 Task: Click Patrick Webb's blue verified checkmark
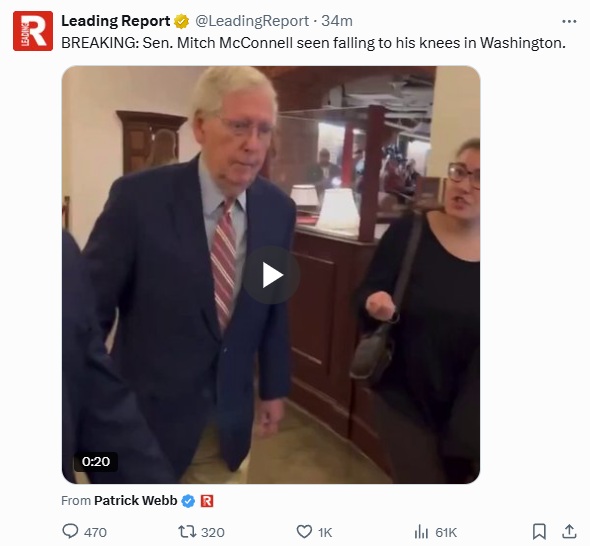point(188,501)
